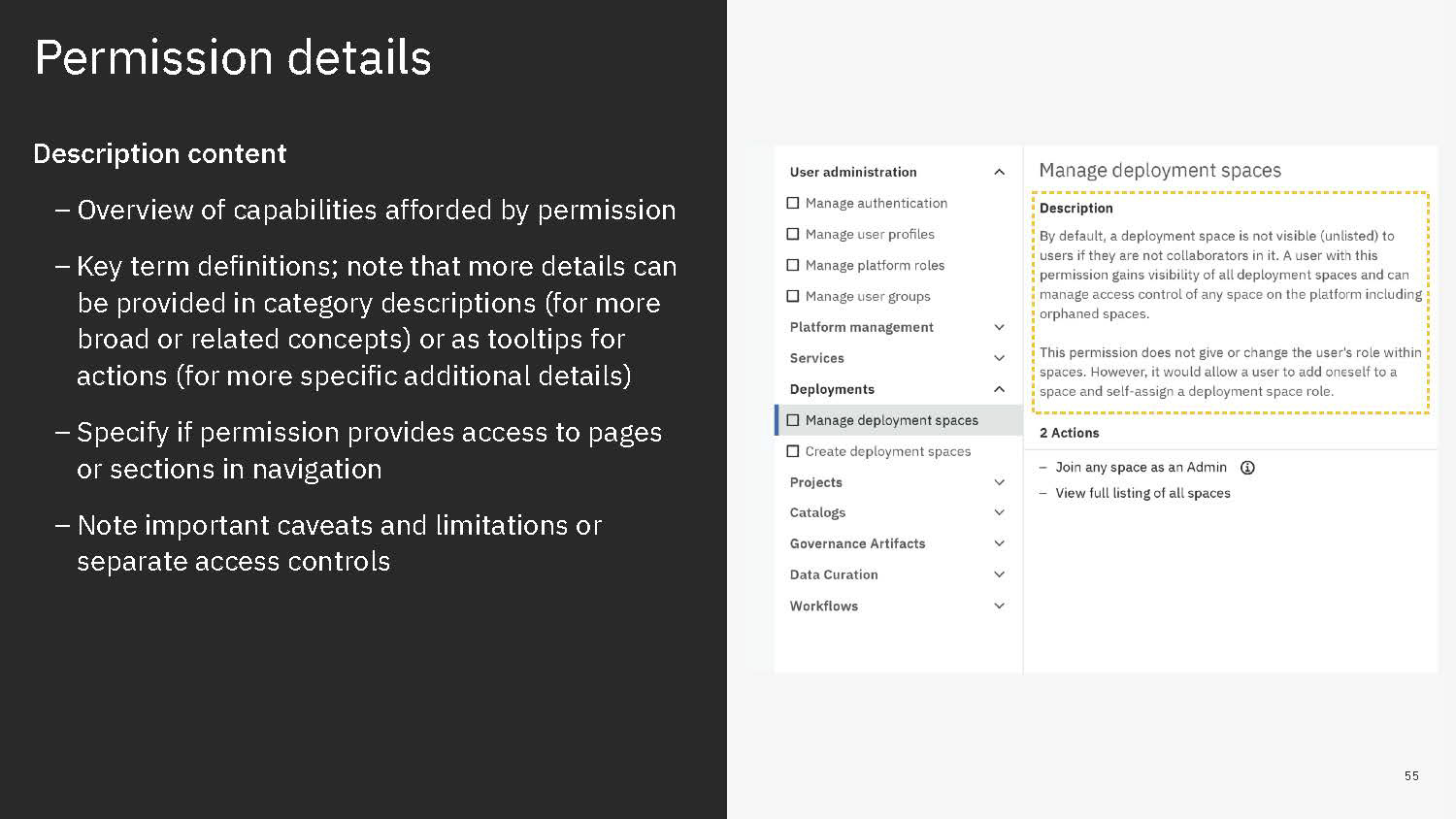The image size is (1456, 819).
Task: Select the Manage platform roles label
Action: click(875, 265)
